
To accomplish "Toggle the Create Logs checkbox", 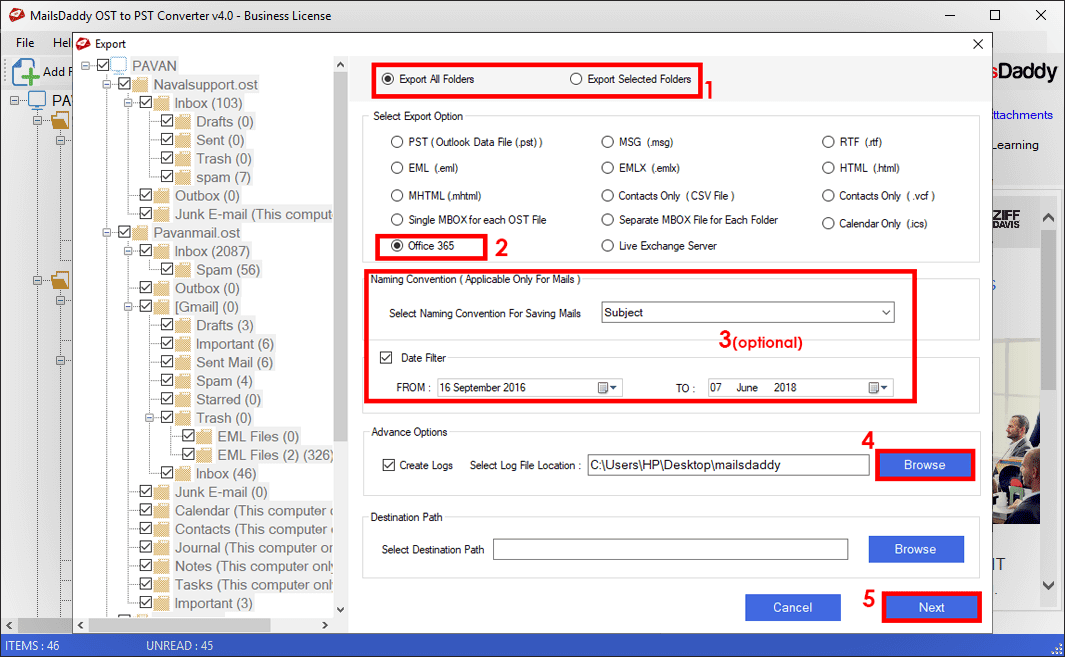I will pyautogui.click(x=389, y=465).
